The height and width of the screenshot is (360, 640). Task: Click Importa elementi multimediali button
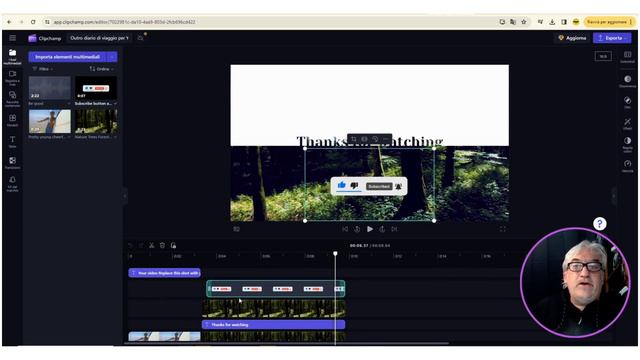pyautogui.click(x=67, y=57)
